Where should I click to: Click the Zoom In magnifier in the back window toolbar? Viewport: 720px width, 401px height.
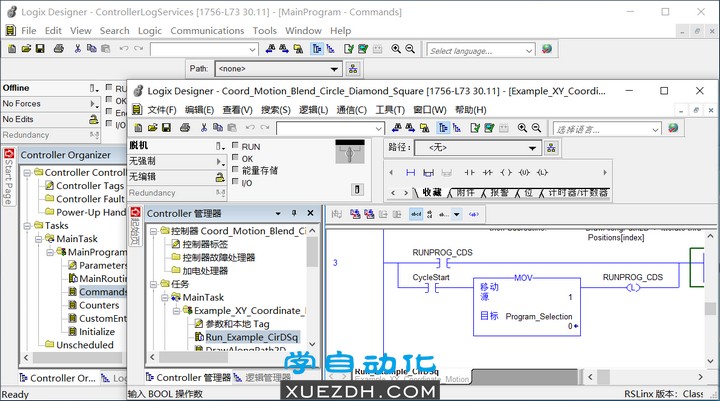pos(396,49)
